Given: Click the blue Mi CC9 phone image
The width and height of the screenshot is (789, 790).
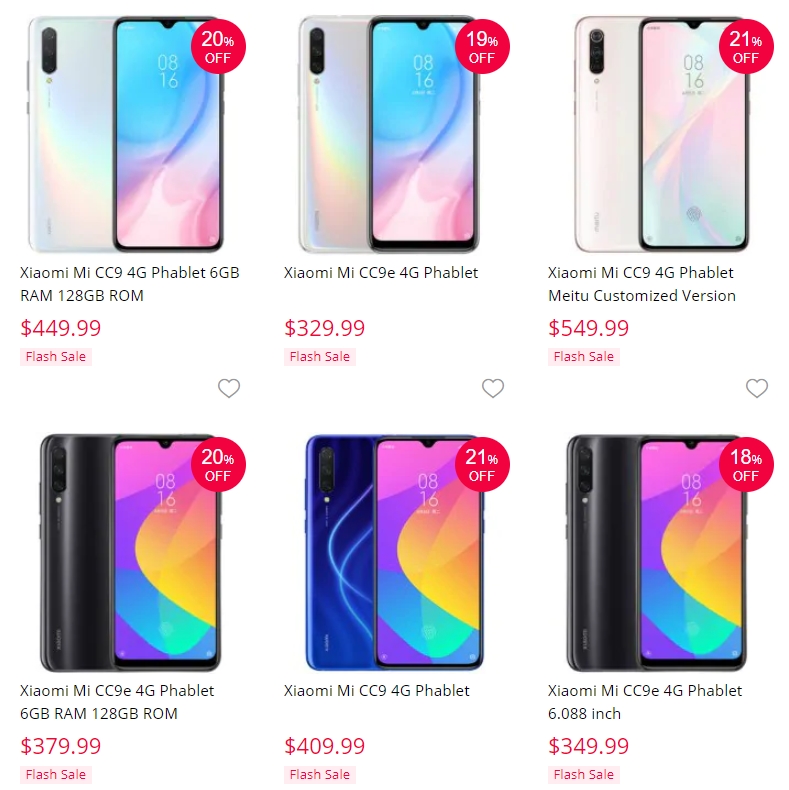Looking at the screenshot, I should (394, 552).
